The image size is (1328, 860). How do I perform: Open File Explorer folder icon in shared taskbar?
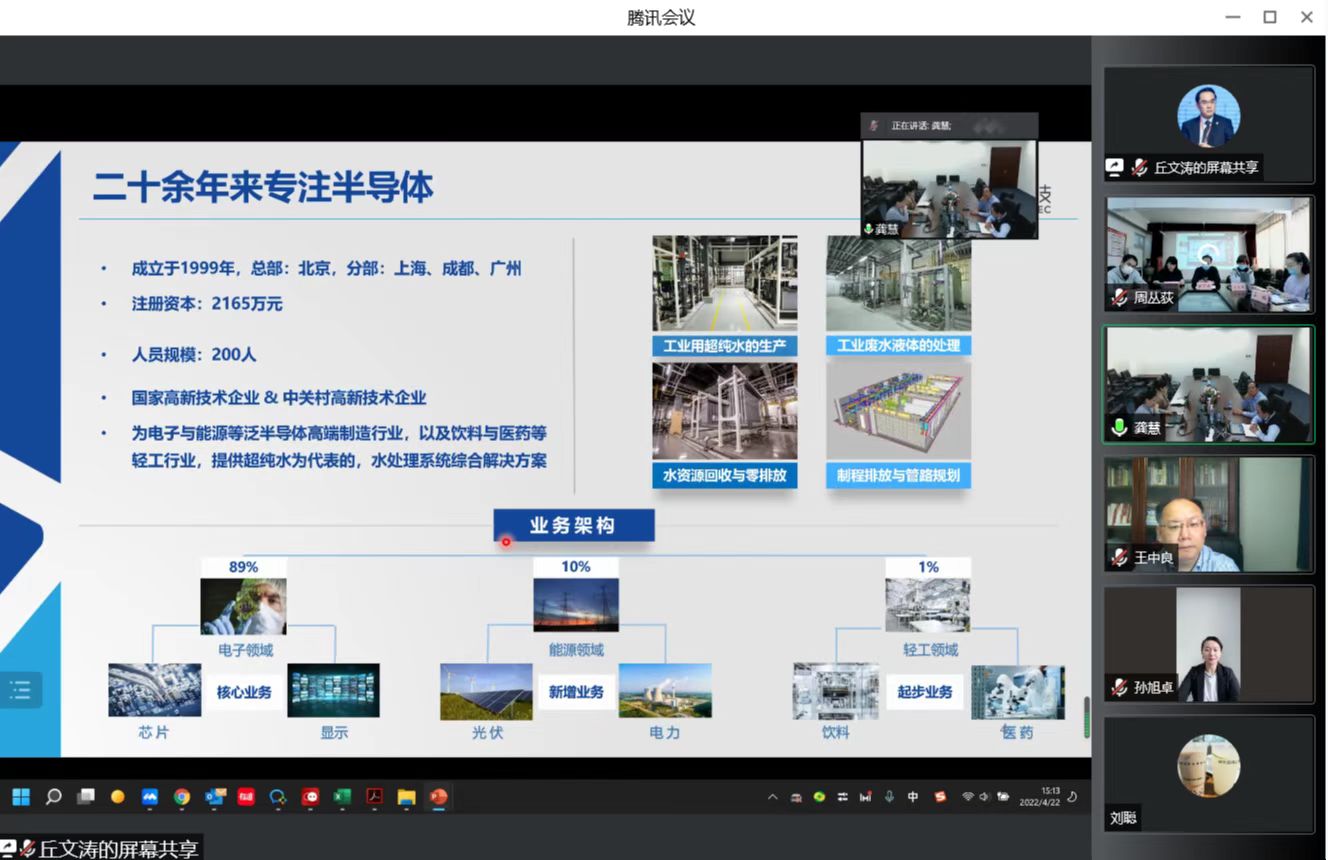[x=406, y=797]
